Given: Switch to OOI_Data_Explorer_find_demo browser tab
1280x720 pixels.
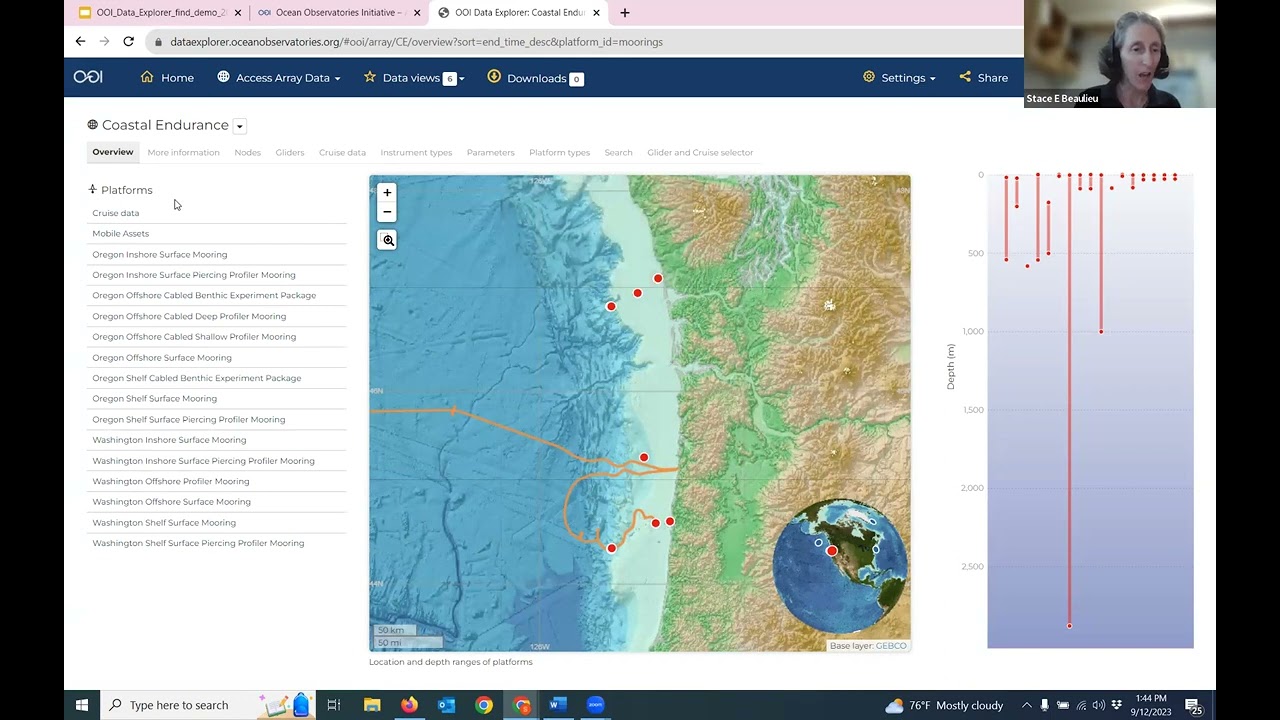Looking at the screenshot, I should [160, 13].
